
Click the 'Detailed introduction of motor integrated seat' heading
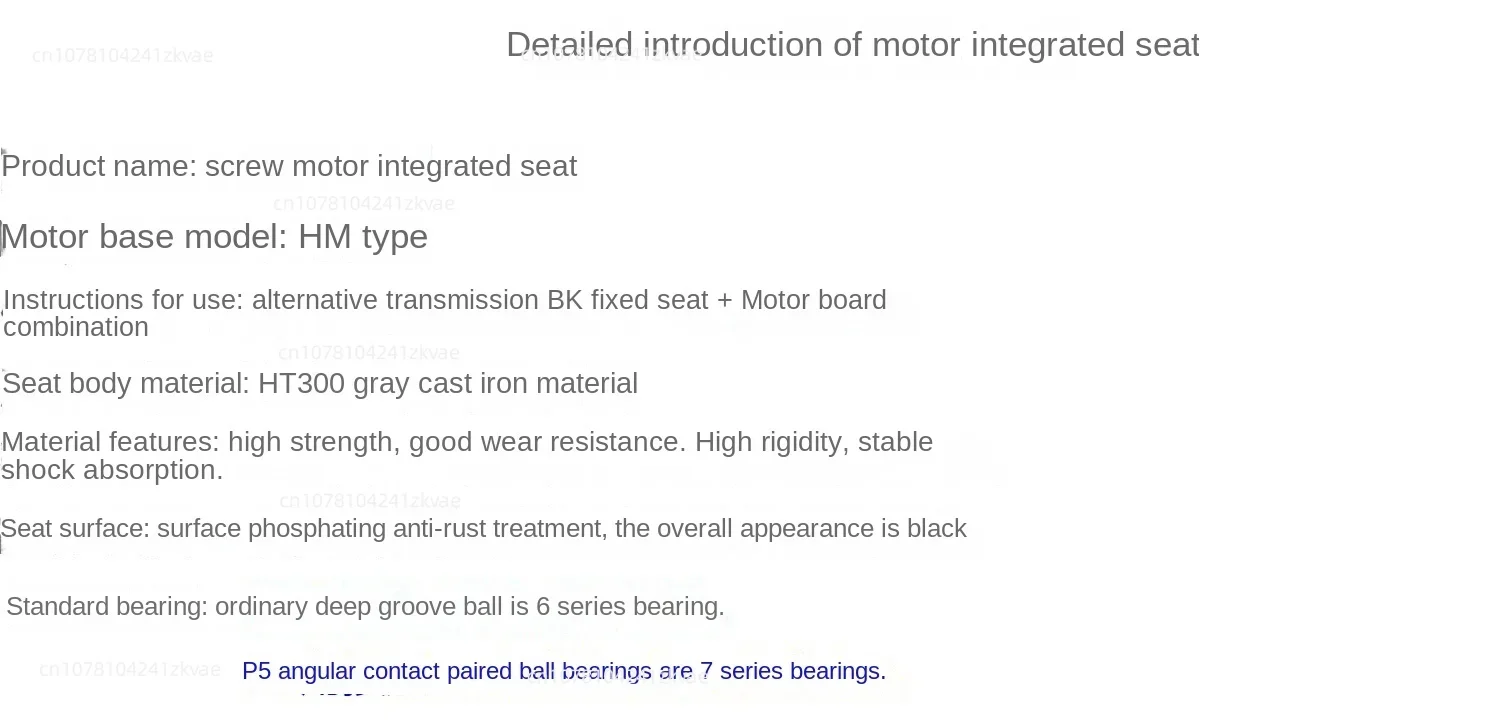click(x=852, y=45)
